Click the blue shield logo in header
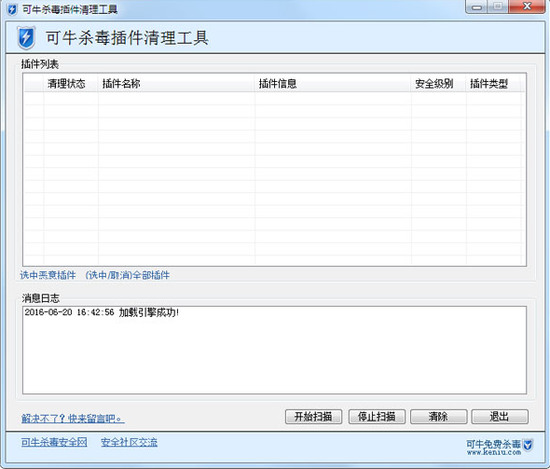This screenshot has width=550, height=469. pyautogui.click(x=26, y=38)
